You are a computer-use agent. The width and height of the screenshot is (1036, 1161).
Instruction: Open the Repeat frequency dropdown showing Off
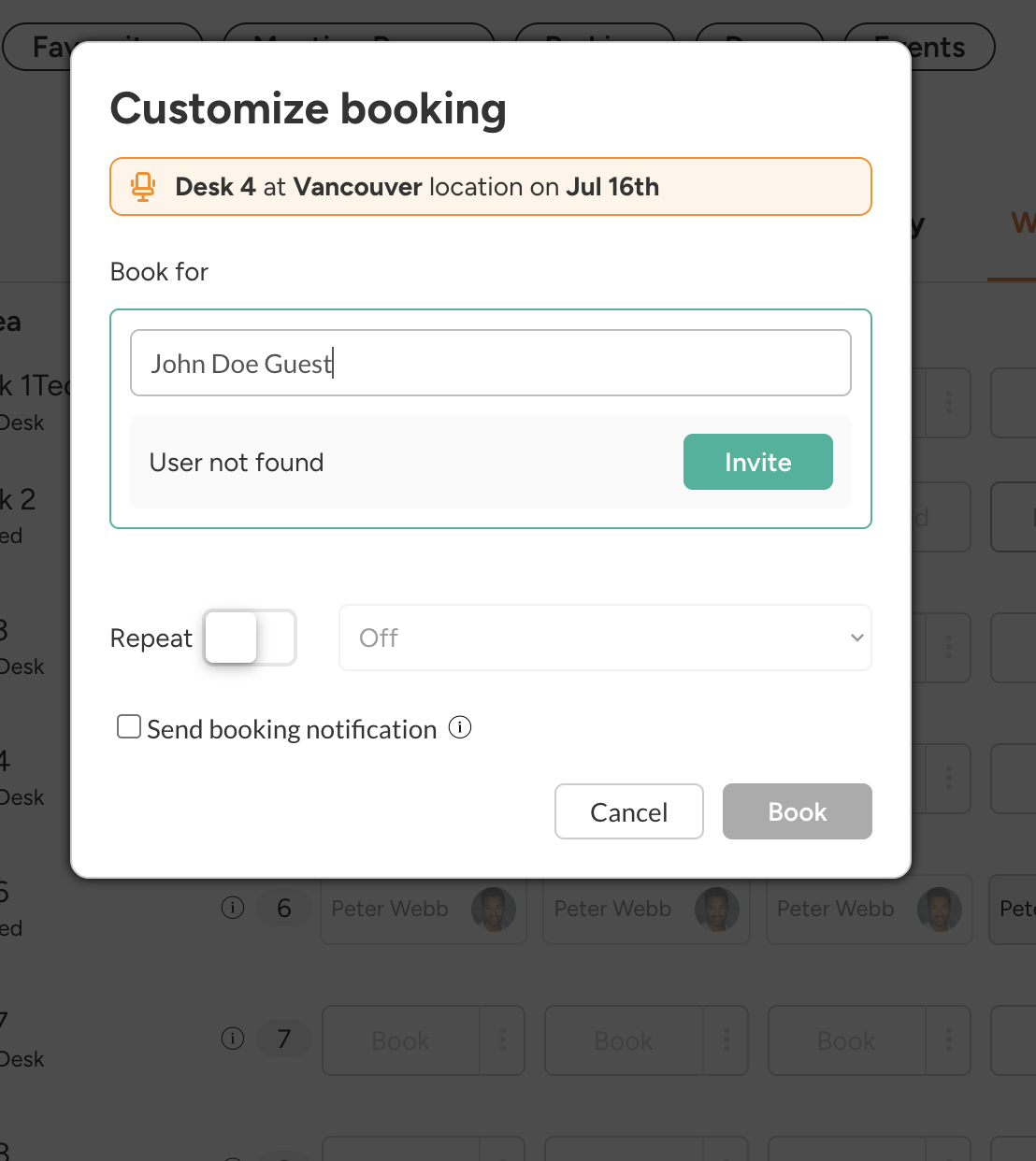coord(605,638)
